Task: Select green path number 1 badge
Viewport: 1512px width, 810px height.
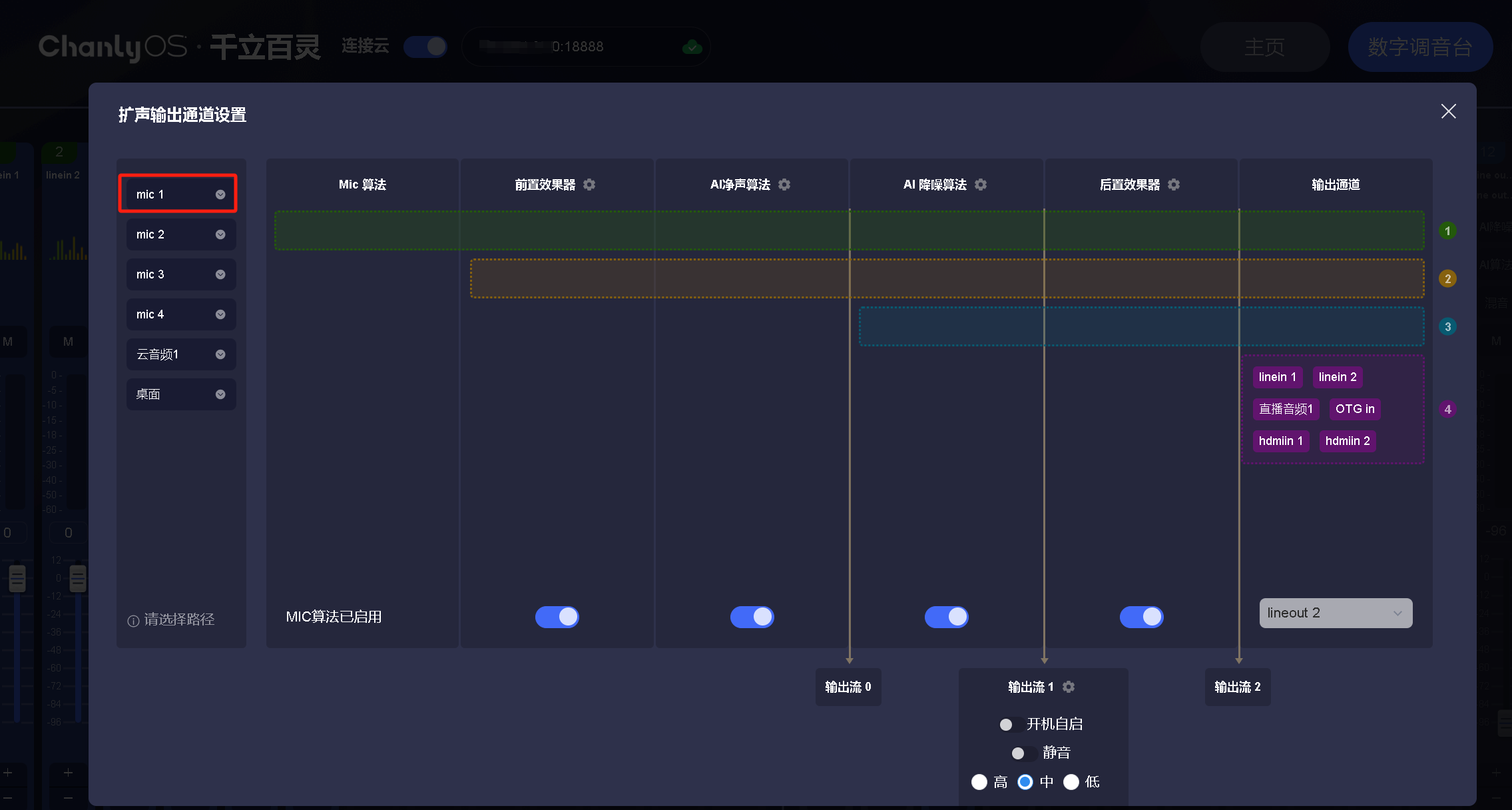Action: pyautogui.click(x=1447, y=231)
